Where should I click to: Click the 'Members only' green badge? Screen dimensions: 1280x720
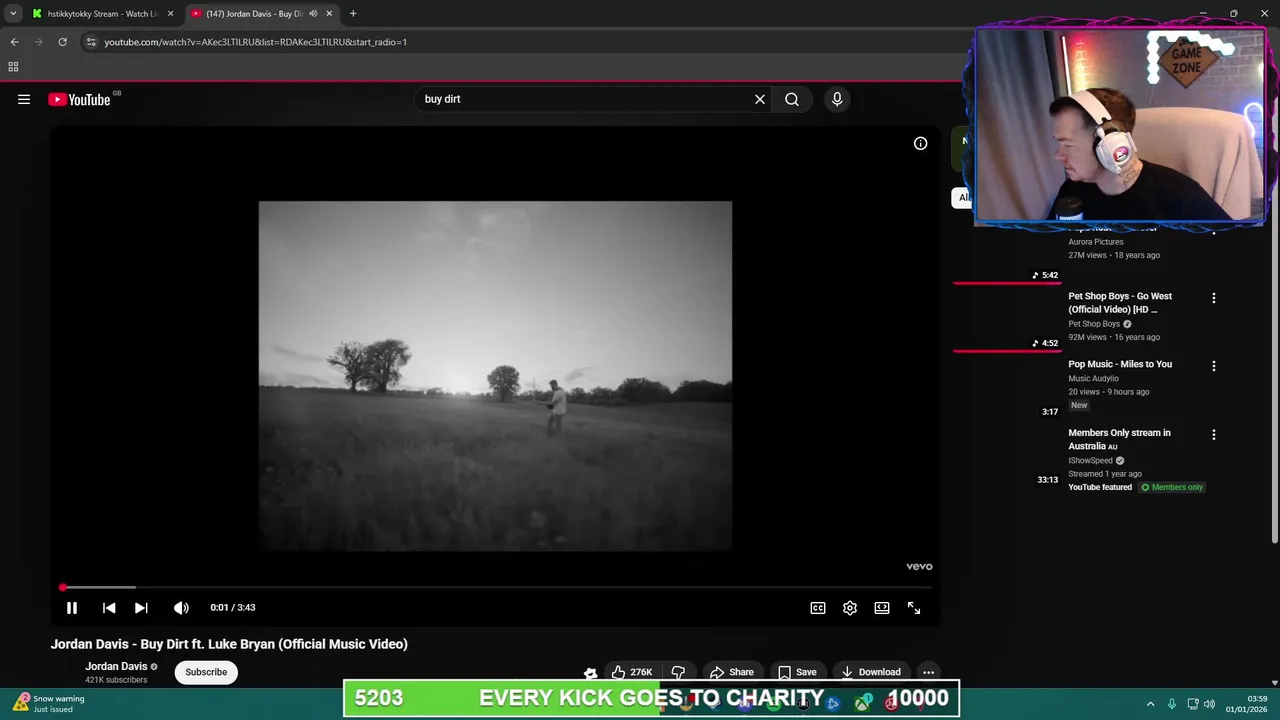[x=1172, y=487]
